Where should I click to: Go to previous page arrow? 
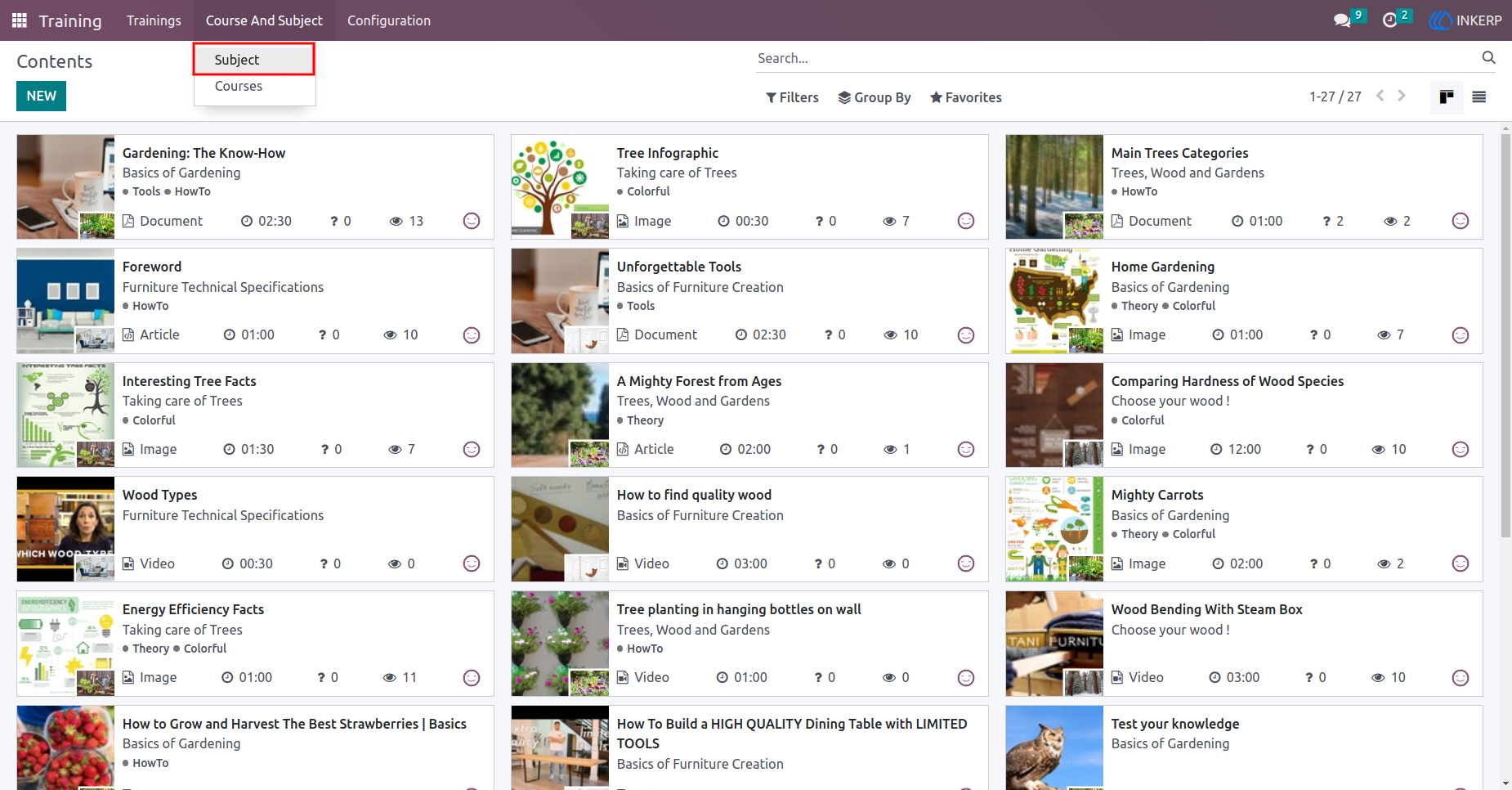point(1380,96)
